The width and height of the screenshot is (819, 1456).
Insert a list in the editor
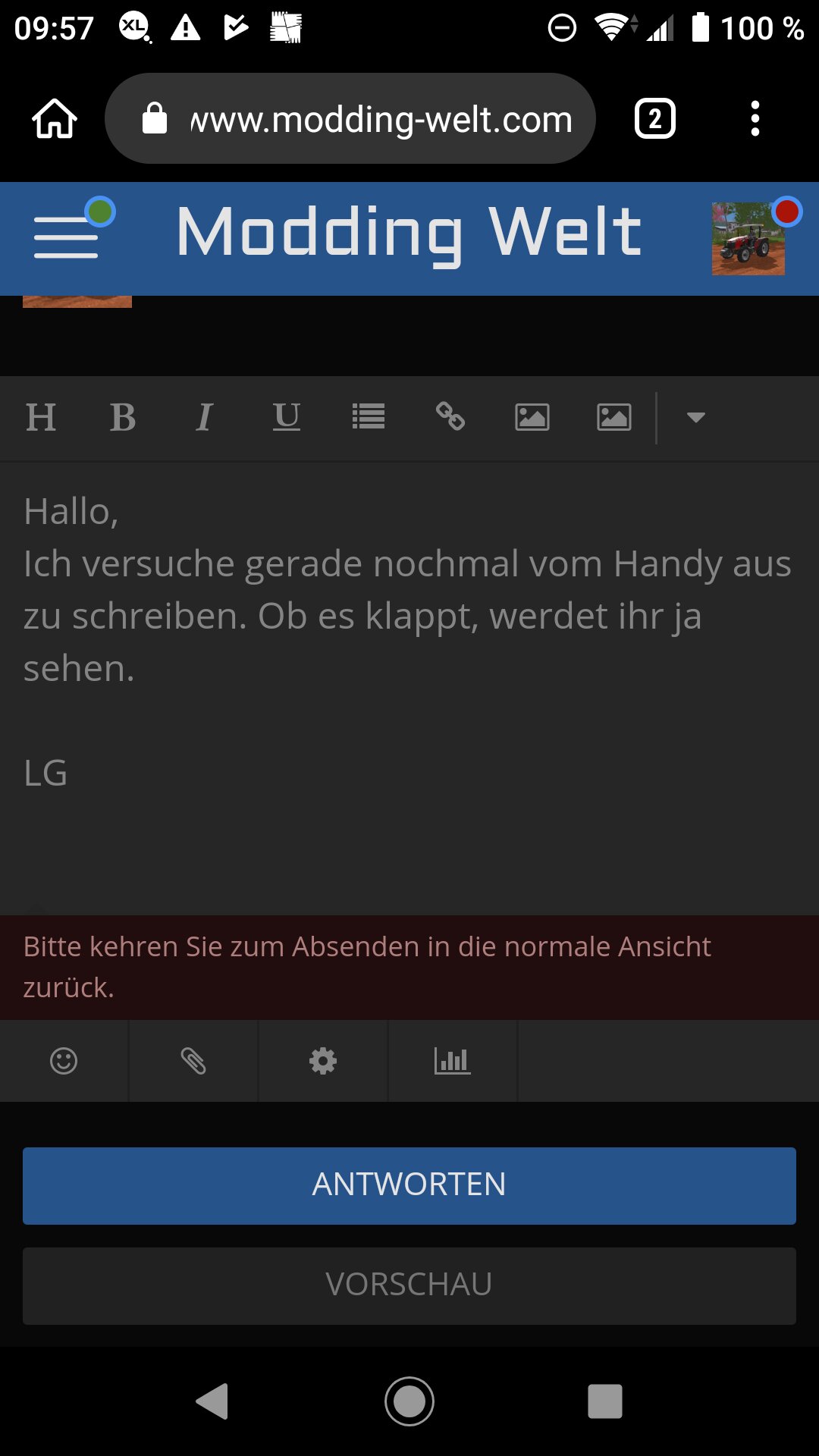coord(369,417)
